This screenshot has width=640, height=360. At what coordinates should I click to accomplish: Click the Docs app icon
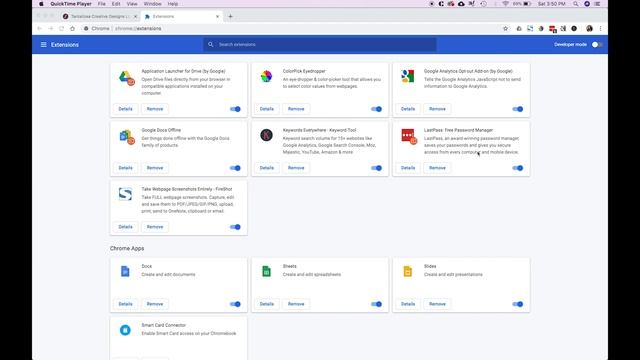click(x=125, y=271)
